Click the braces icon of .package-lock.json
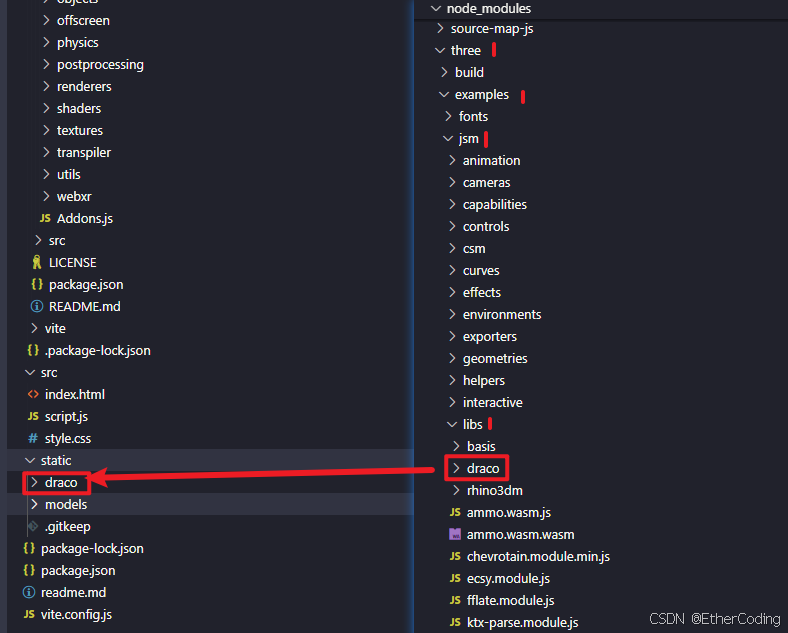This screenshot has width=788, height=633. (x=33, y=350)
